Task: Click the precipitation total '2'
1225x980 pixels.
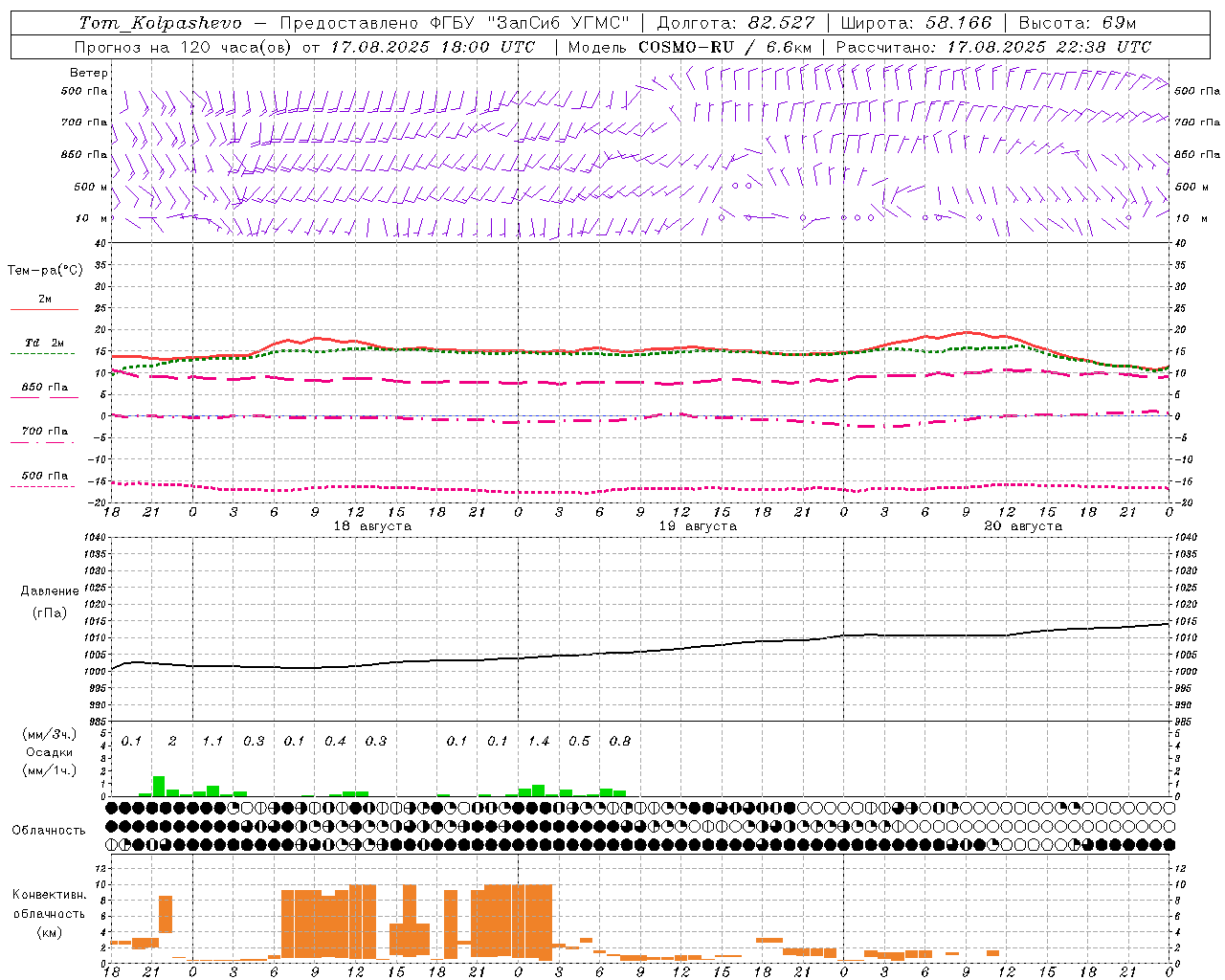Action: point(172,741)
